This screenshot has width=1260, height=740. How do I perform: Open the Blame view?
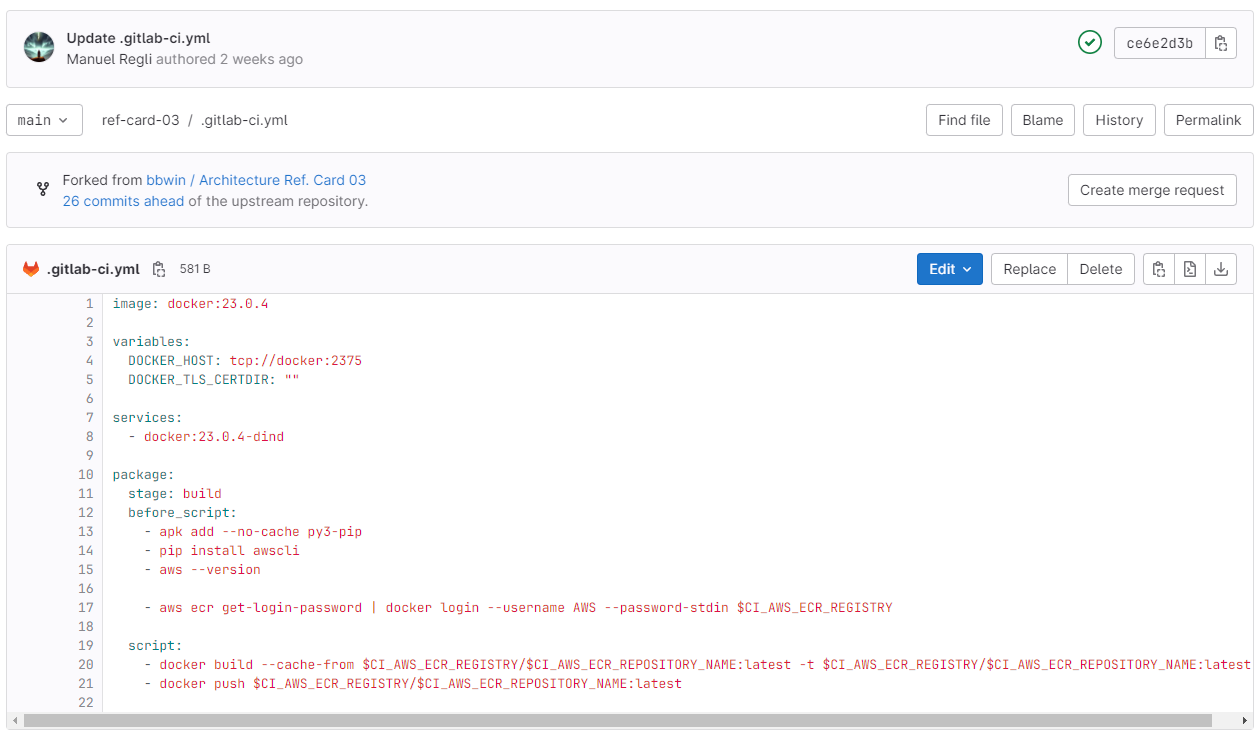(x=1042, y=120)
